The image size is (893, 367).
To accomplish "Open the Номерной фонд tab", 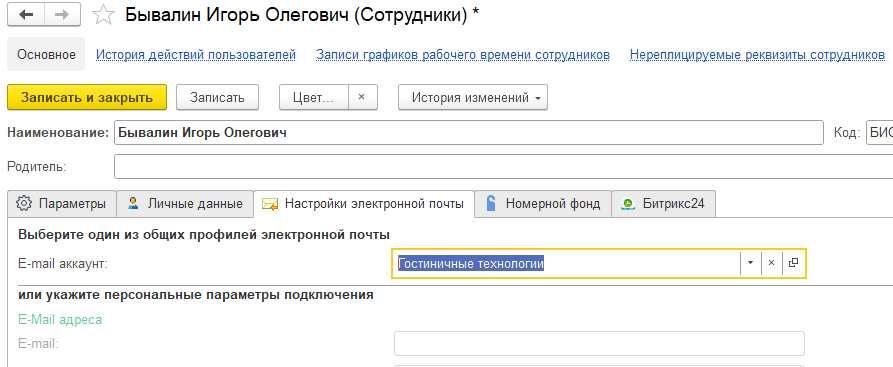I will point(543,204).
